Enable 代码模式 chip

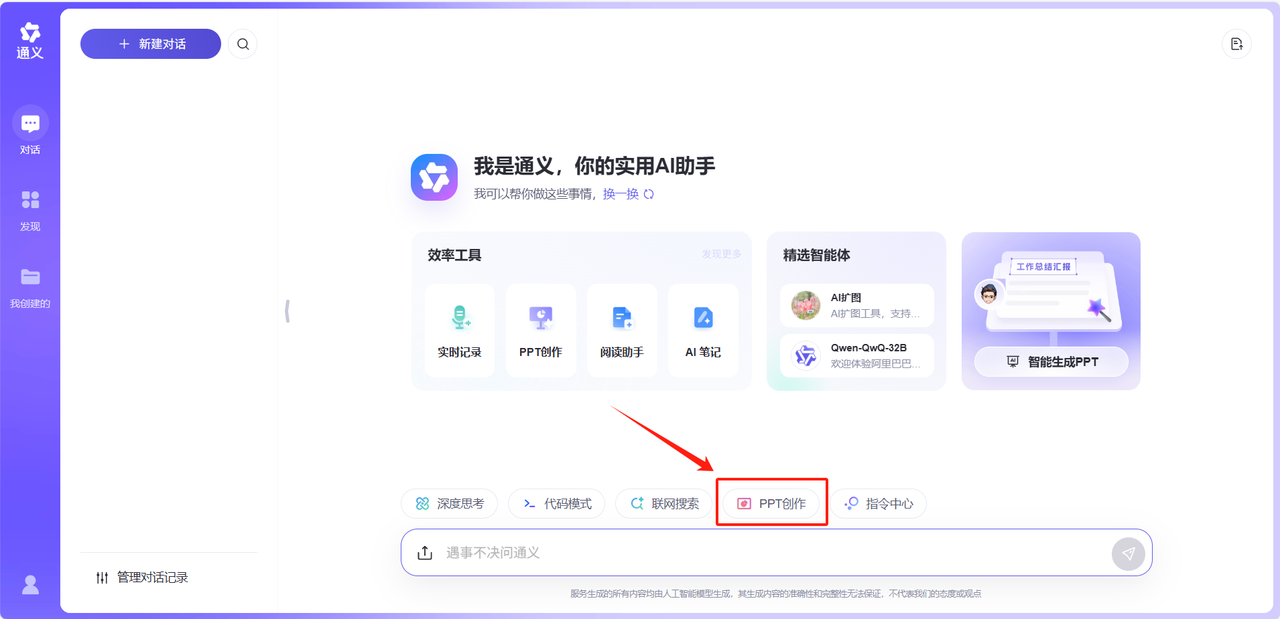[558, 504]
